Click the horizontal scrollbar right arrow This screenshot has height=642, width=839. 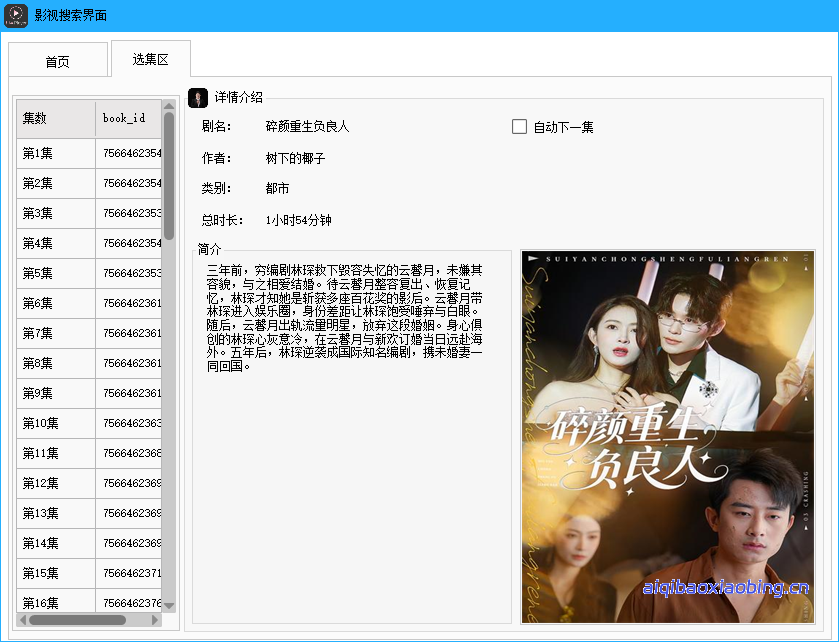click(155, 620)
